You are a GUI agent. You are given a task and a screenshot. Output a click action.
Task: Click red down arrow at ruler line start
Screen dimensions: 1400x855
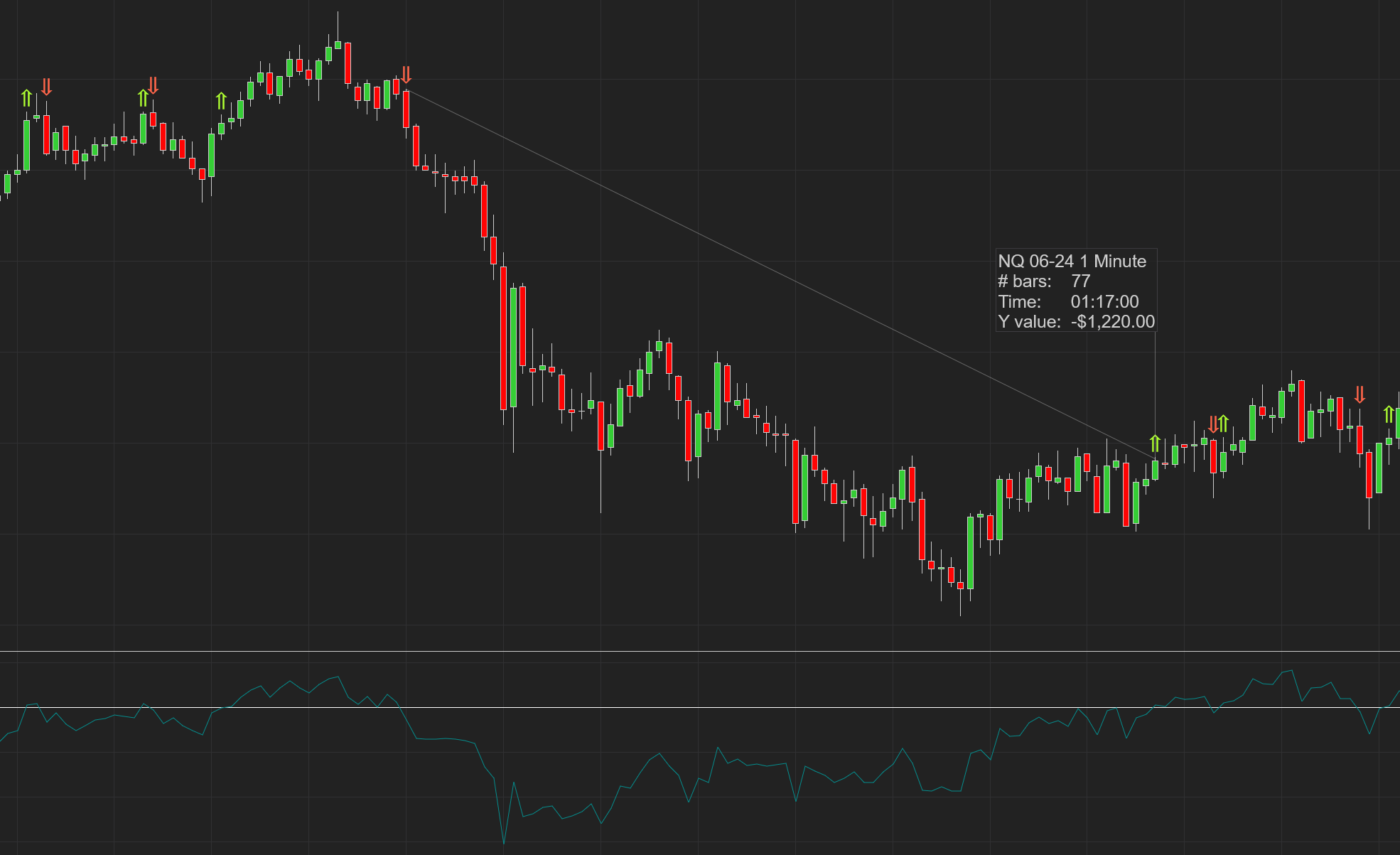406,75
